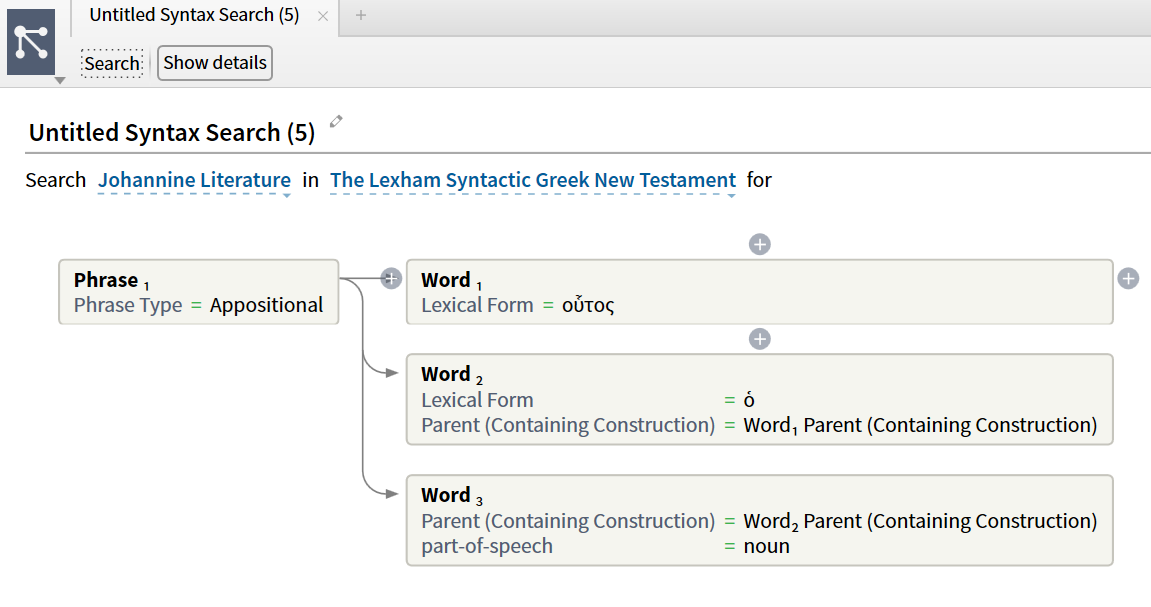Click the pencil icon to rename search
Screen dimensions: 1151x607
point(336,122)
